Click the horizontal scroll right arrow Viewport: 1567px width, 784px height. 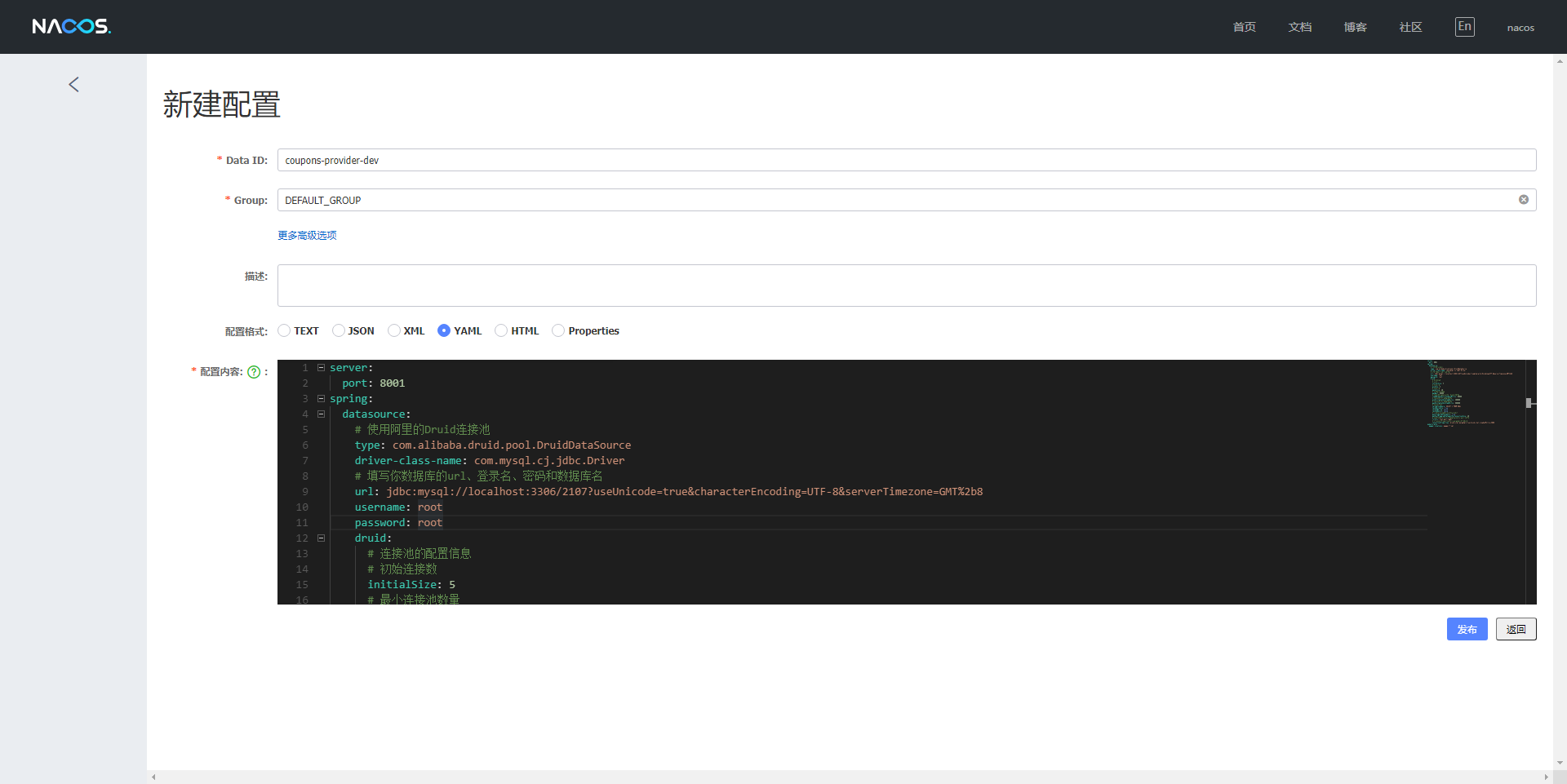pos(1546,777)
